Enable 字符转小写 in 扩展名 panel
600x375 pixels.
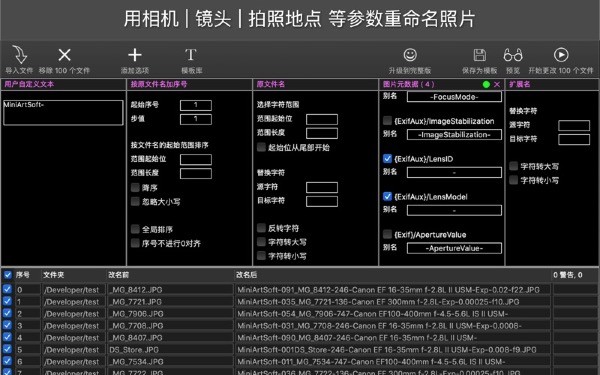pyautogui.click(x=514, y=180)
